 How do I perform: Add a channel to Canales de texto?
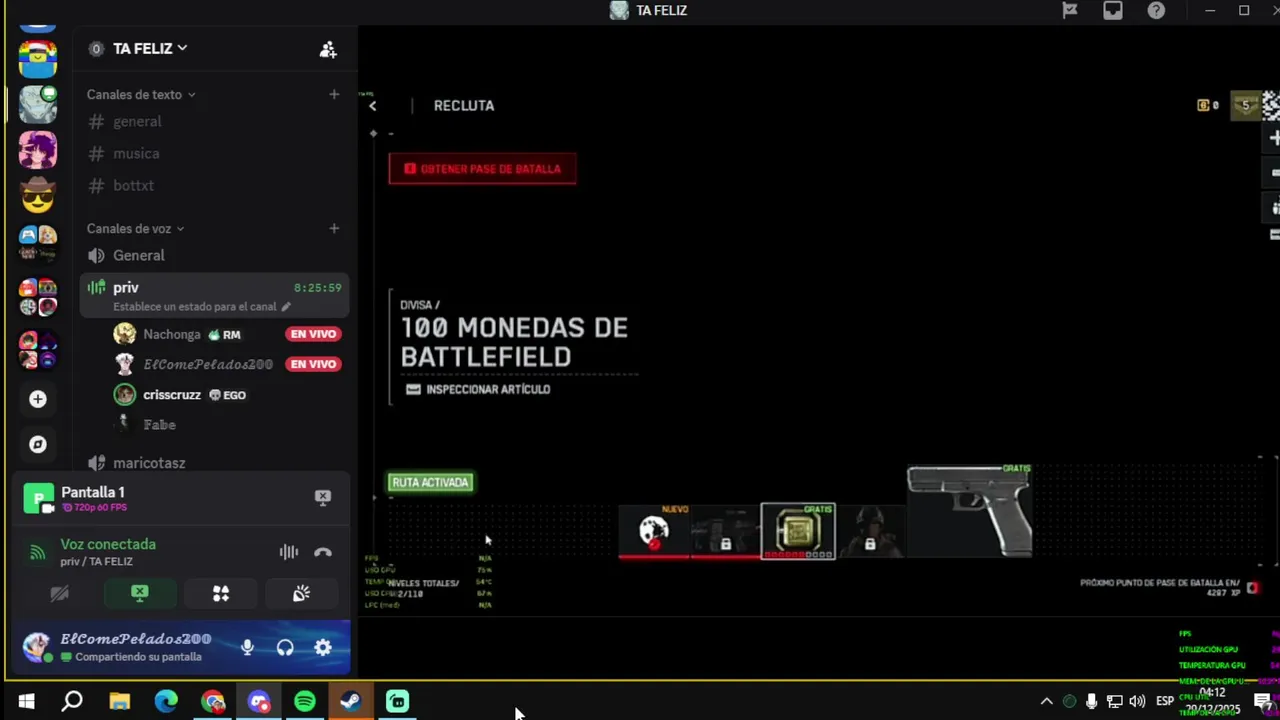pos(334,94)
